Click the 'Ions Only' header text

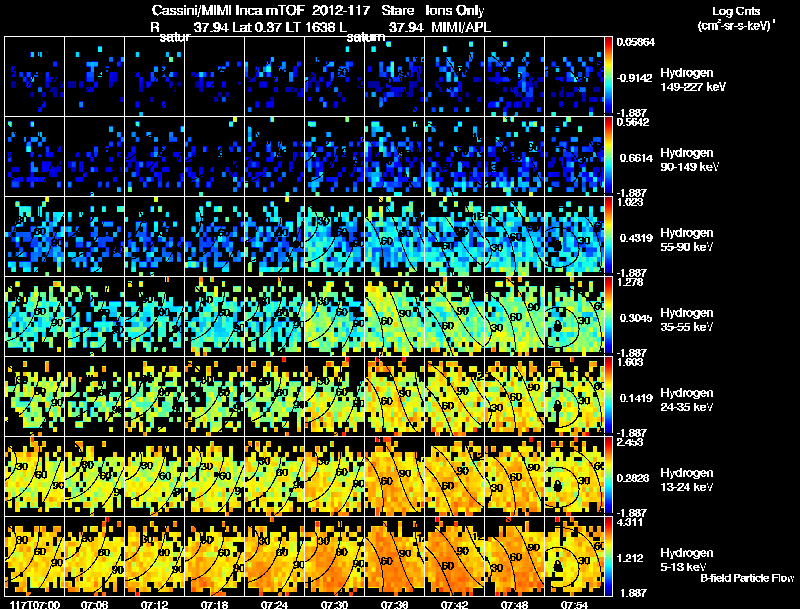[455, 11]
